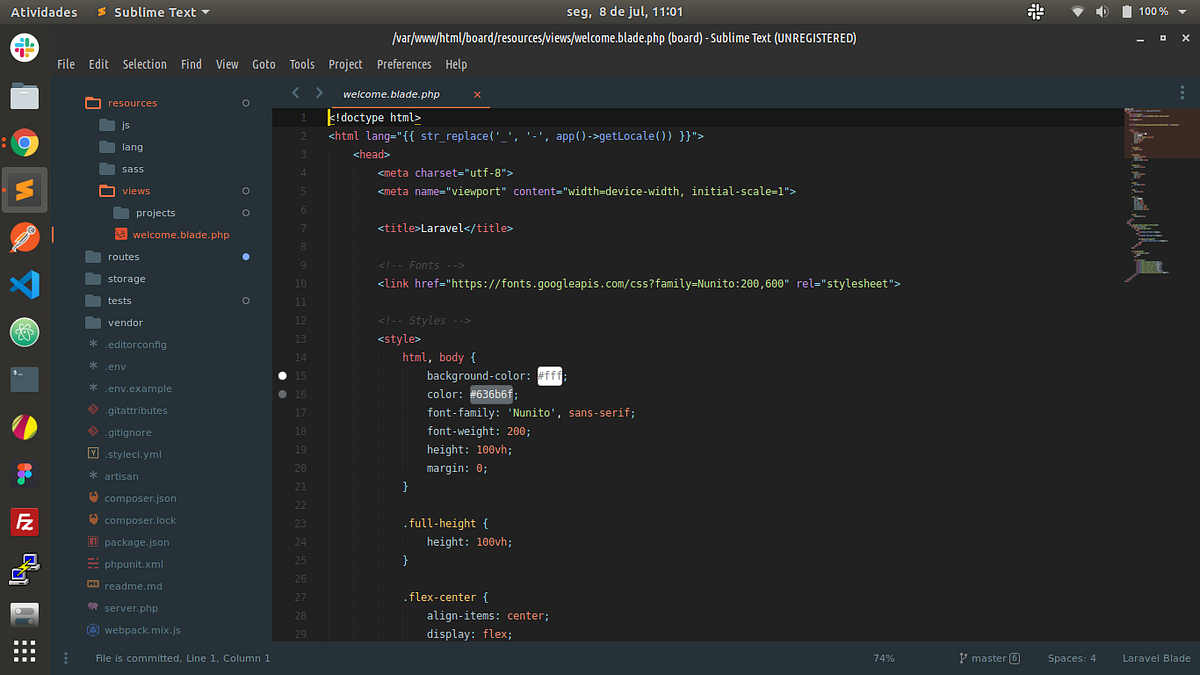
Task: Click the git branch icon in the status bar
Action: [962, 658]
